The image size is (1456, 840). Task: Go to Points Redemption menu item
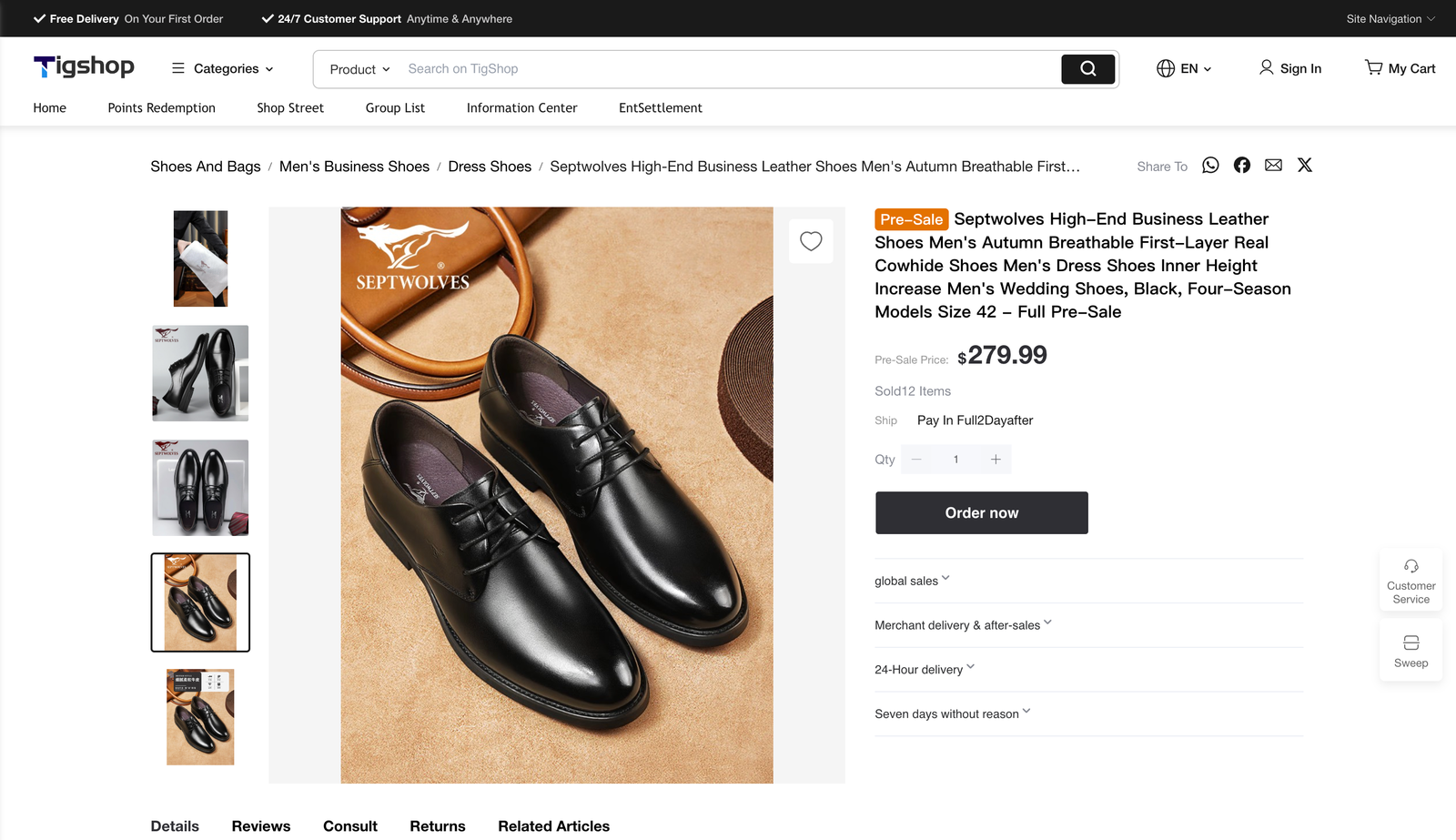pyautogui.click(x=161, y=107)
